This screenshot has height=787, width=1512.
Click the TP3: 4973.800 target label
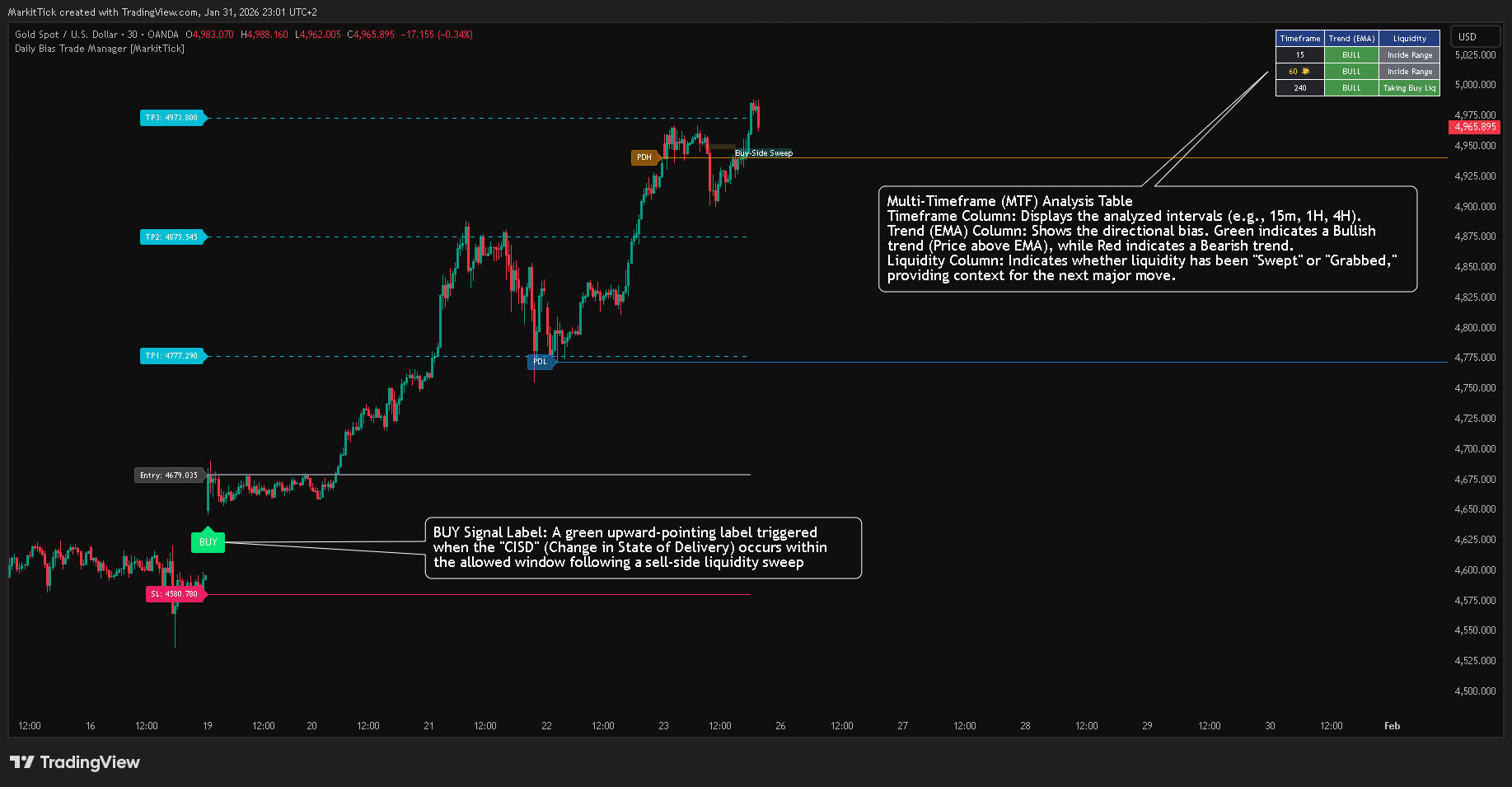(173, 118)
